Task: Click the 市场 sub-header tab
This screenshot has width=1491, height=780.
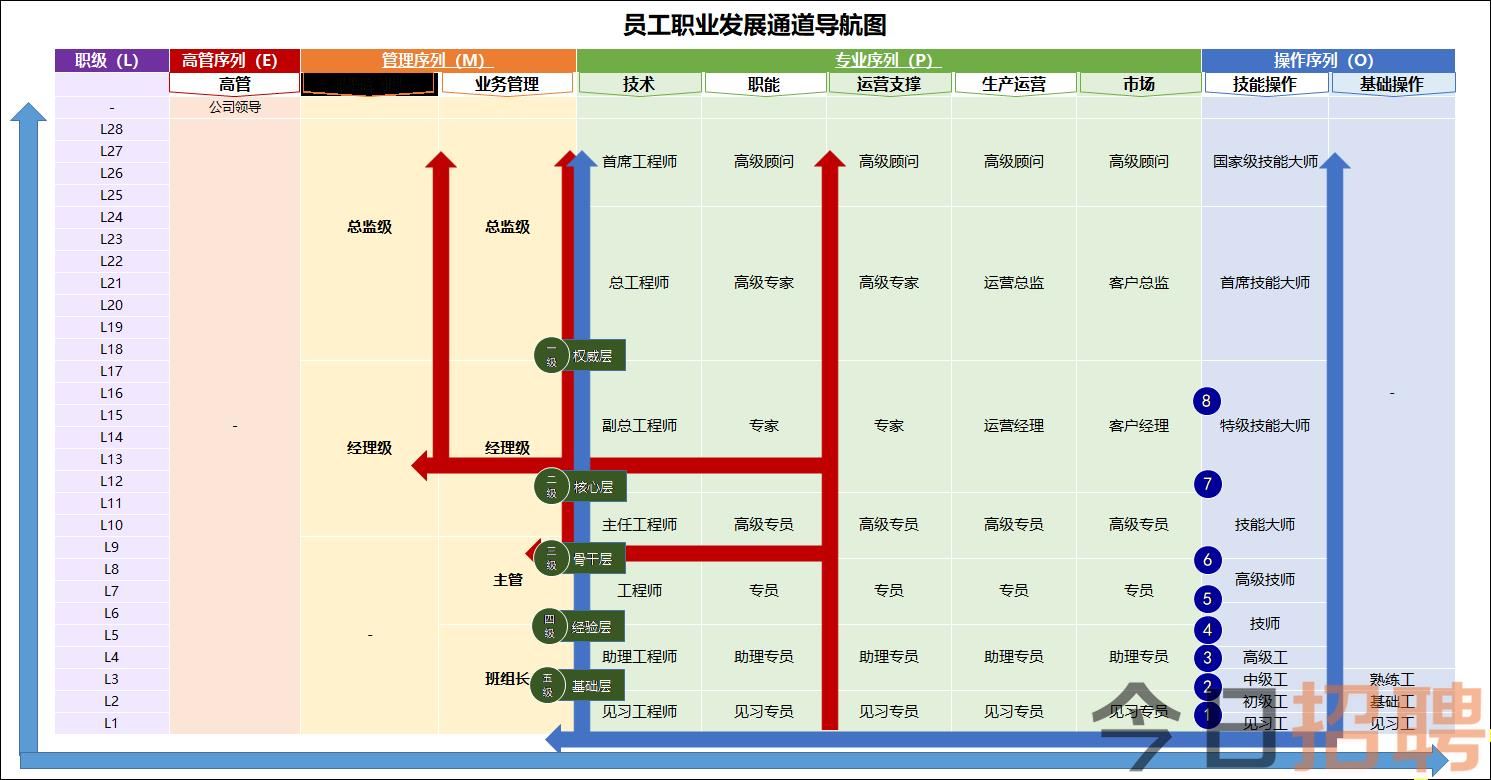Action: [1139, 84]
